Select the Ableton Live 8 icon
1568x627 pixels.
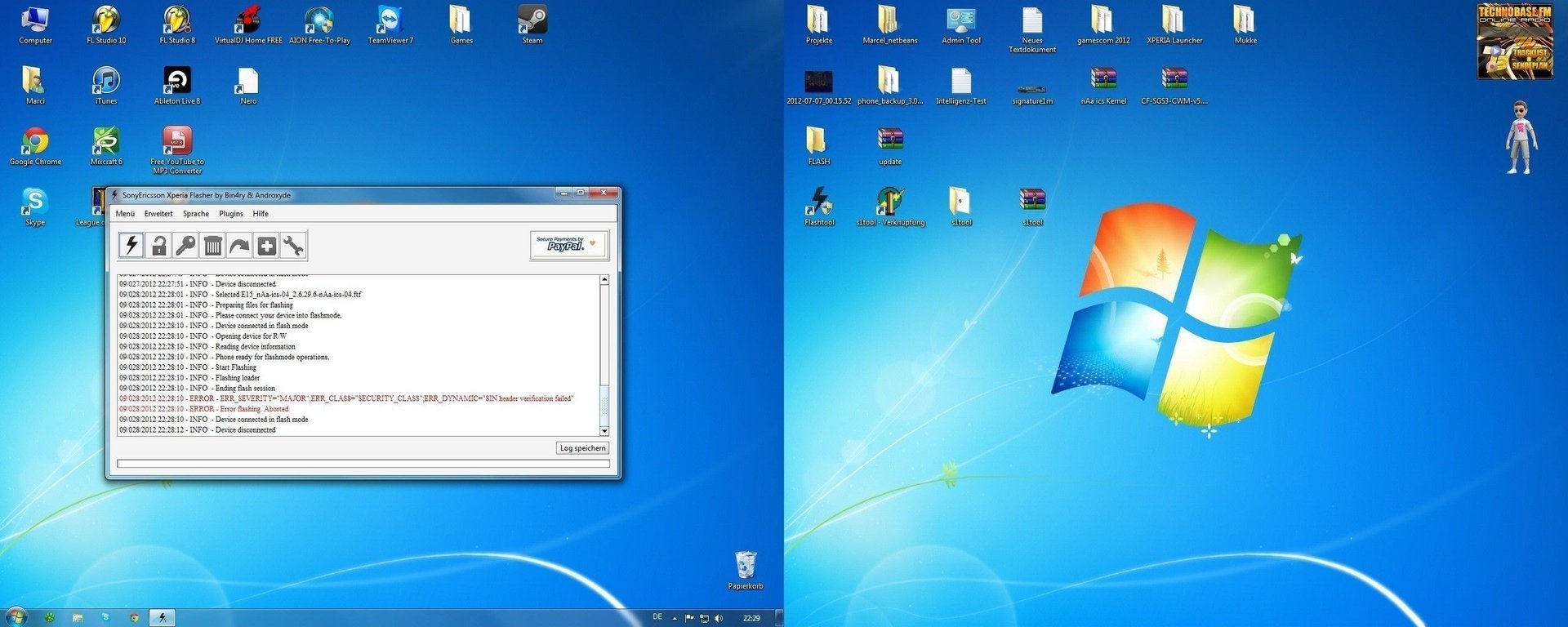(x=177, y=85)
